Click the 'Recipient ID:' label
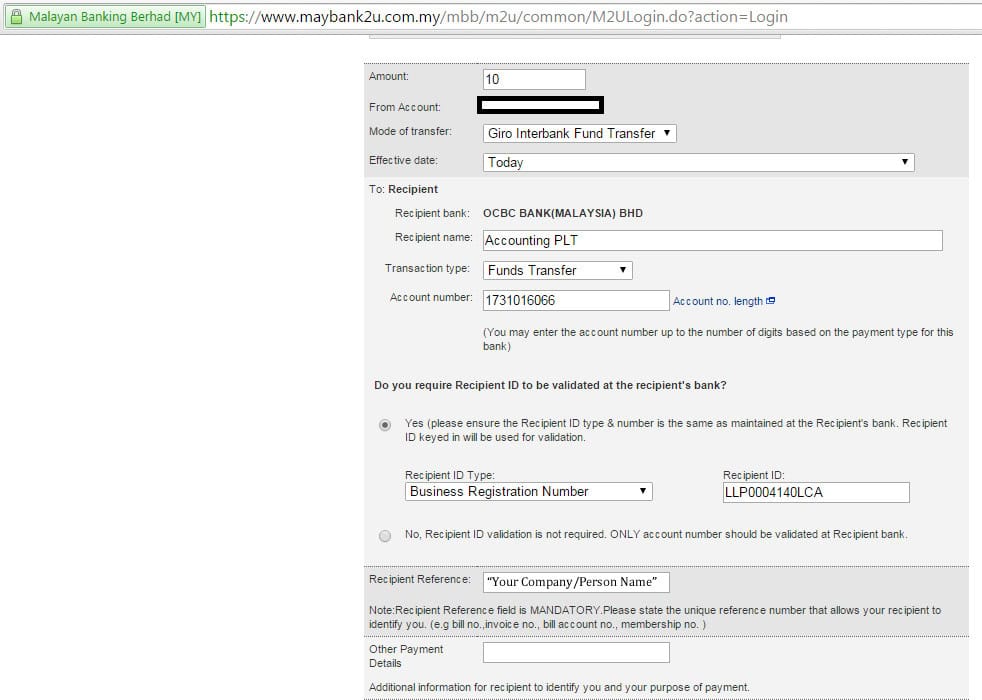 point(753,475)
